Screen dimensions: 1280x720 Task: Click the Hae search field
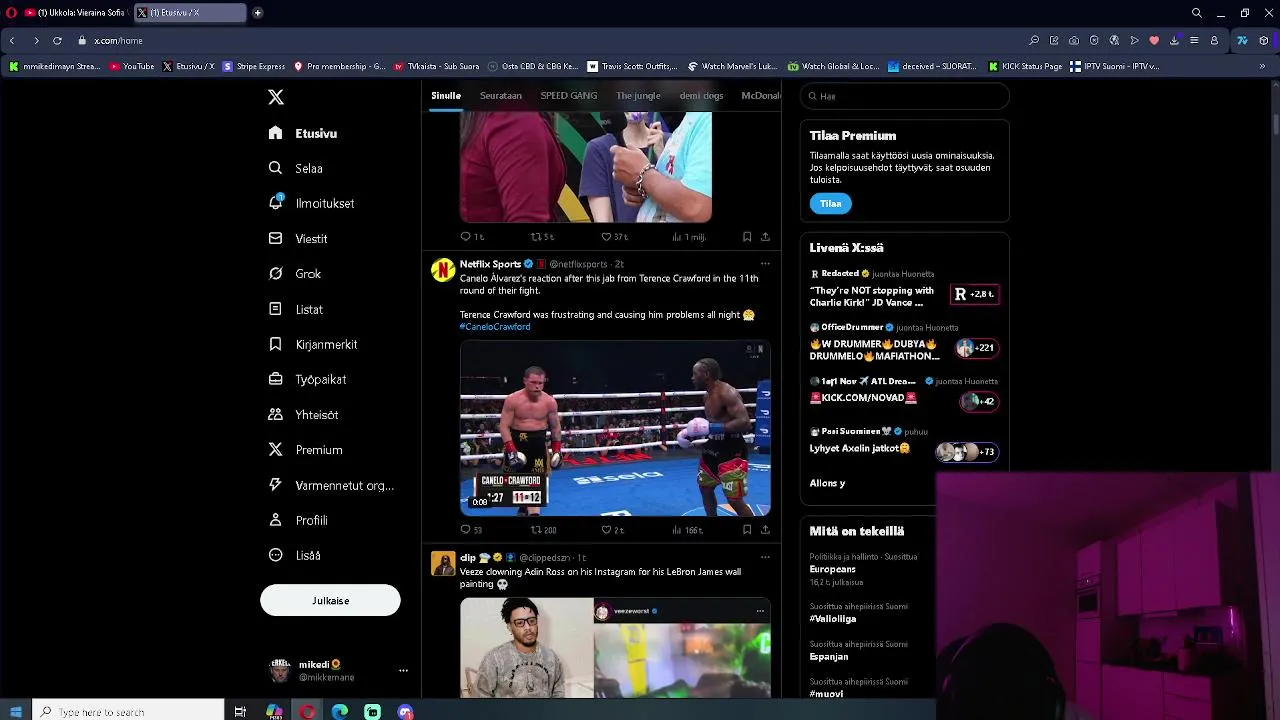click(904, 96)
